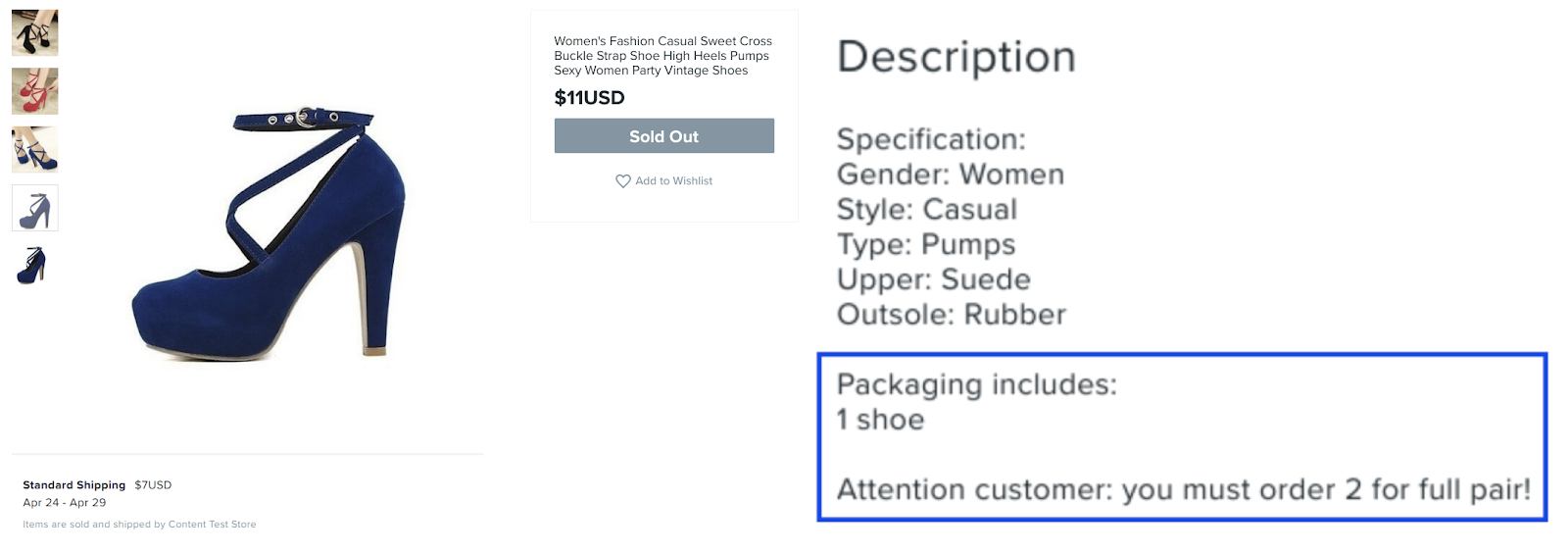Select the red heels thumbnail

35,91
